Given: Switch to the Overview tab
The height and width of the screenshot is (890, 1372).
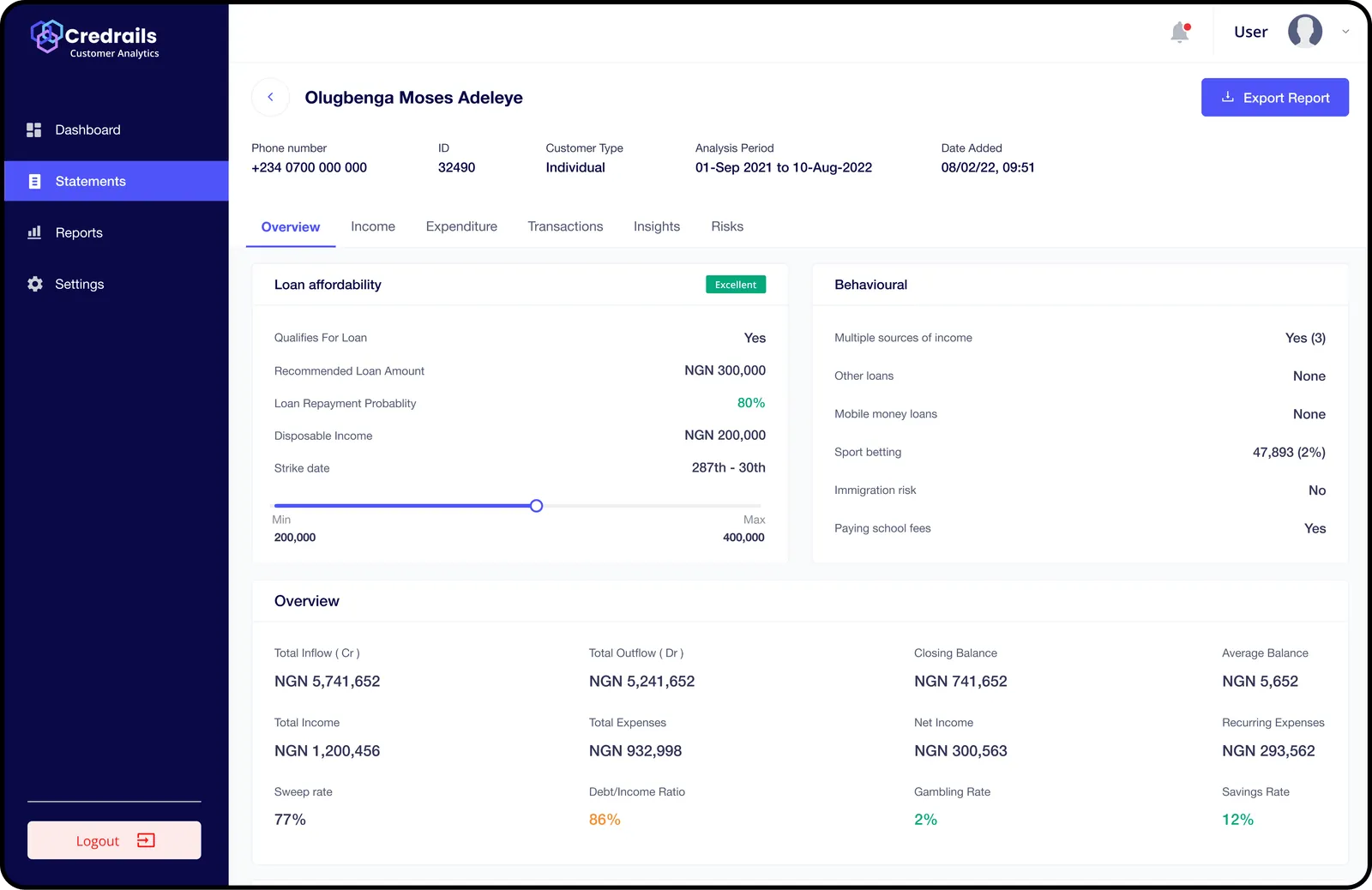Looking at the screenshot, I should coord(291,226).
